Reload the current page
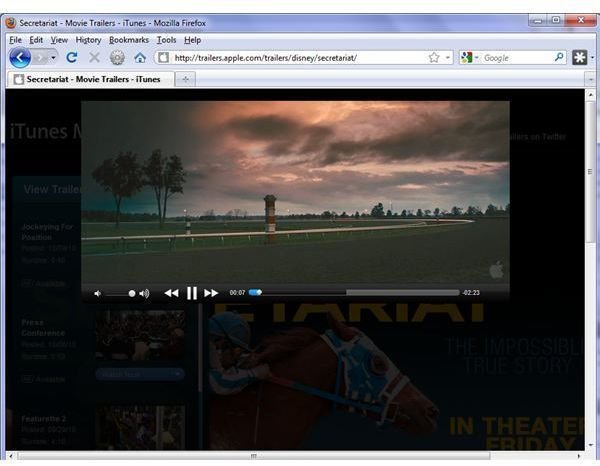Screen dimensions: 600x466 (x=72, y=58)
